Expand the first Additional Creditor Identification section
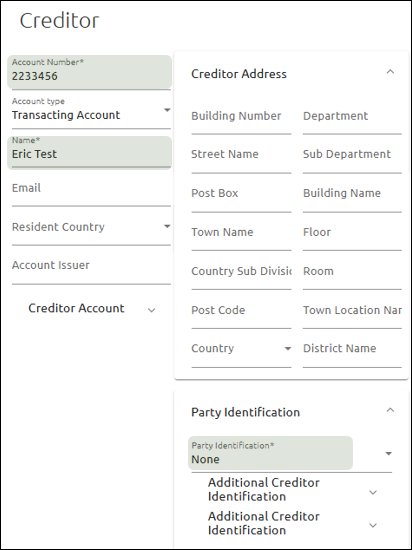412x550 pixels. click(292, 490)
